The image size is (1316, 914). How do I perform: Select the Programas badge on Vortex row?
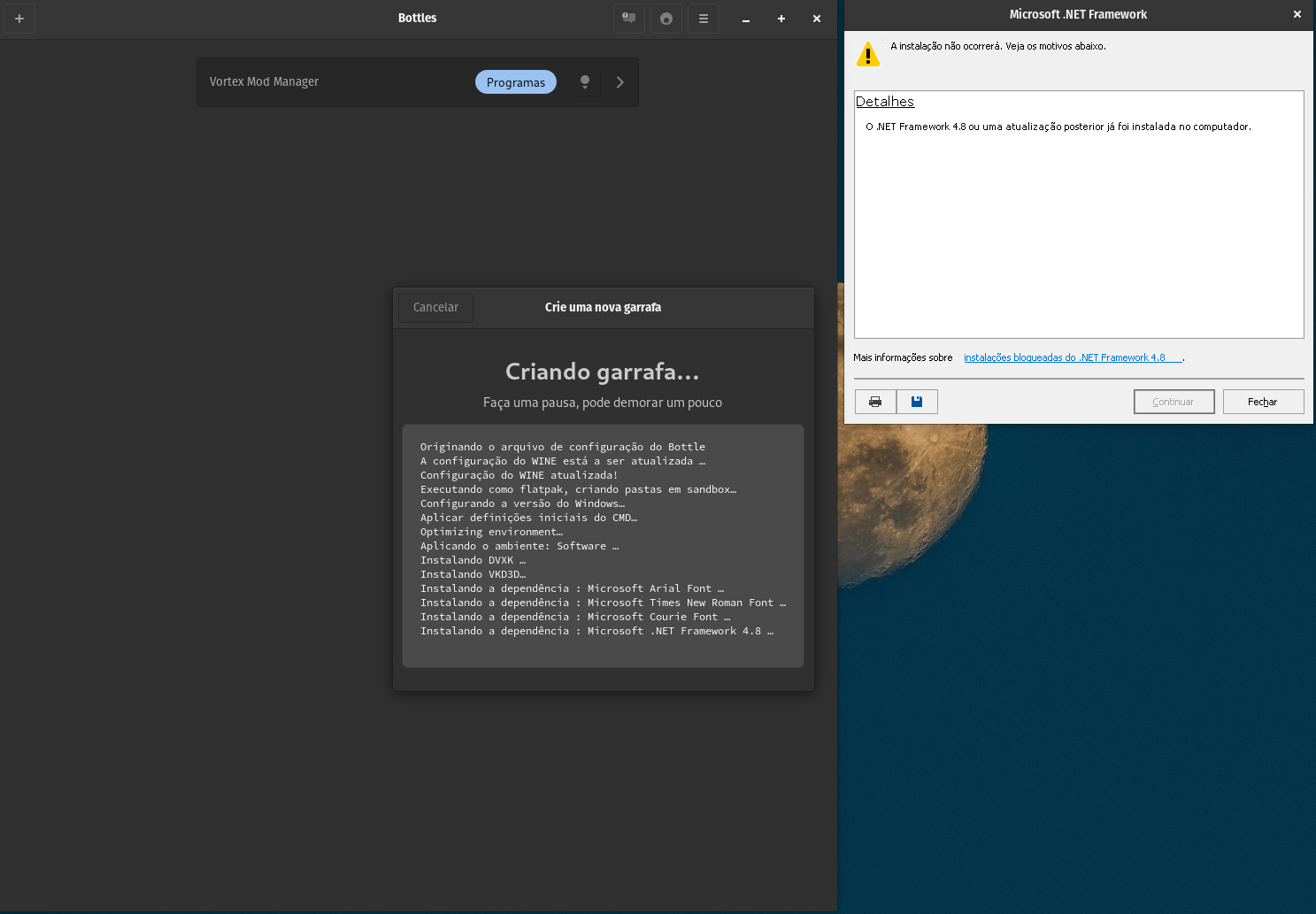click(x=516, y=81)
